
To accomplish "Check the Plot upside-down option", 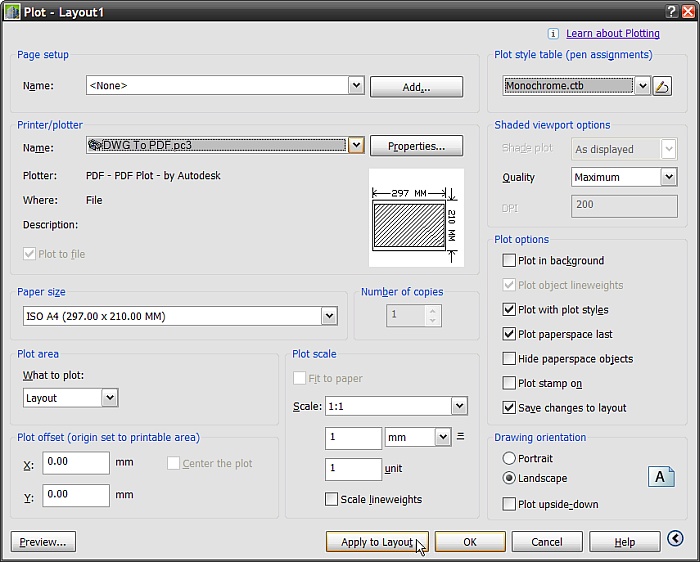I will click(510, 504).
